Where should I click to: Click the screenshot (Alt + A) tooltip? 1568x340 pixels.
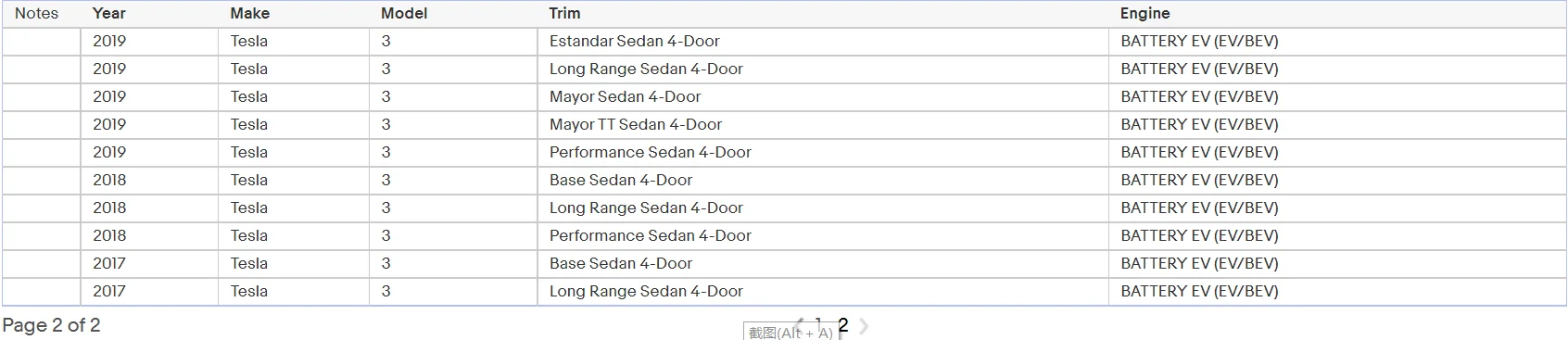click(790, 333)
